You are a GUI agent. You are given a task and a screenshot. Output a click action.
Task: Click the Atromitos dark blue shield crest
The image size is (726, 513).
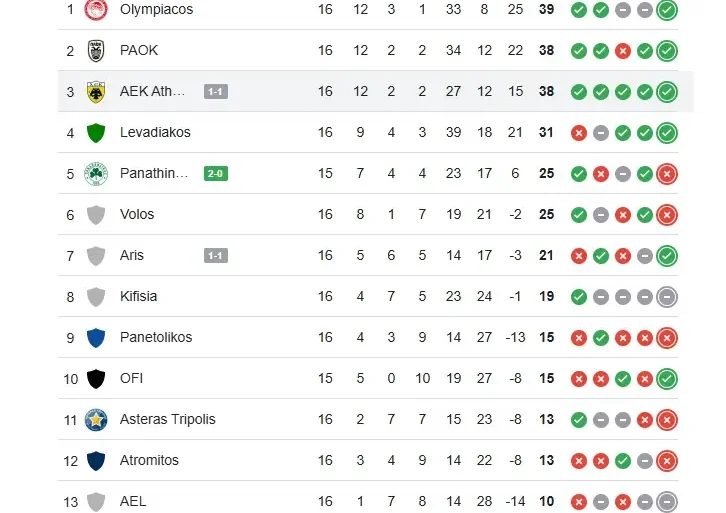[96, 461]
